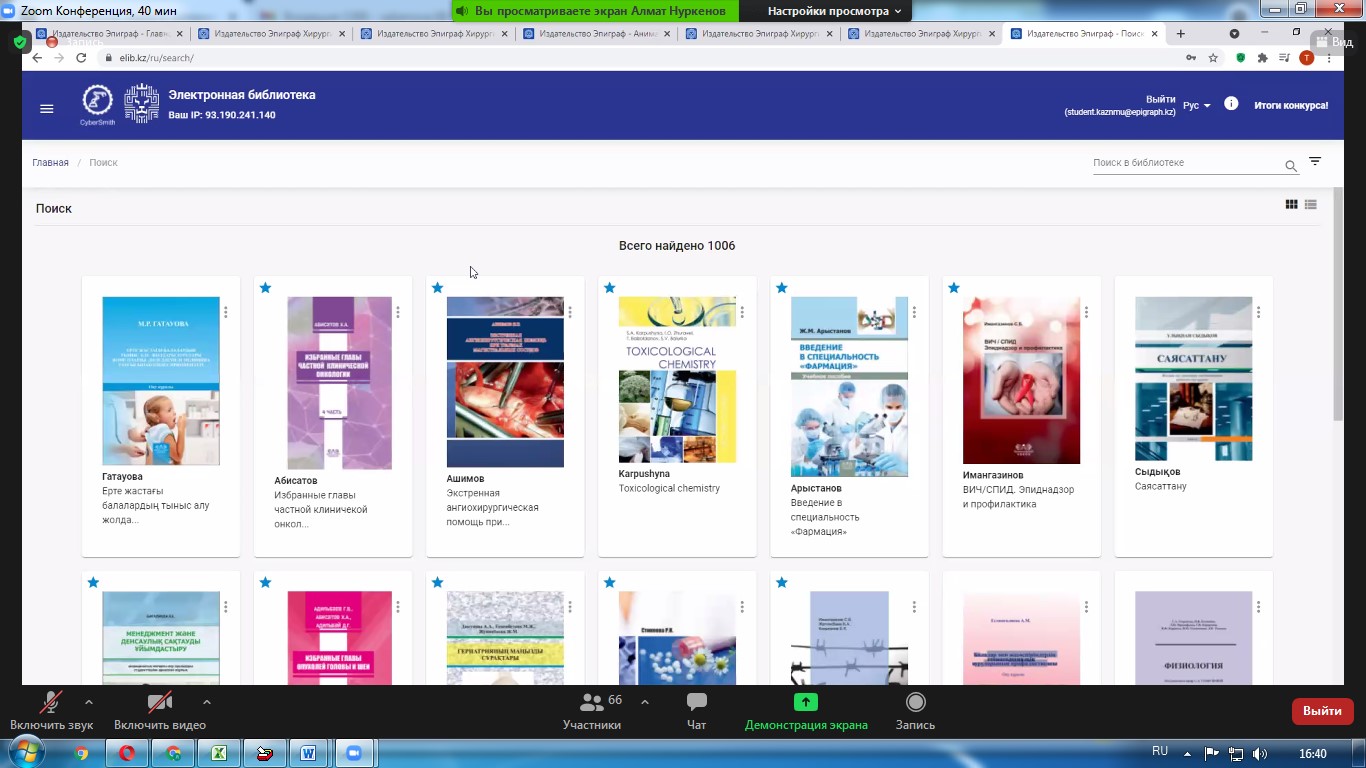
Task: Switch to grid view layout
Action: pyautogui.click(x=1291, y=205)
